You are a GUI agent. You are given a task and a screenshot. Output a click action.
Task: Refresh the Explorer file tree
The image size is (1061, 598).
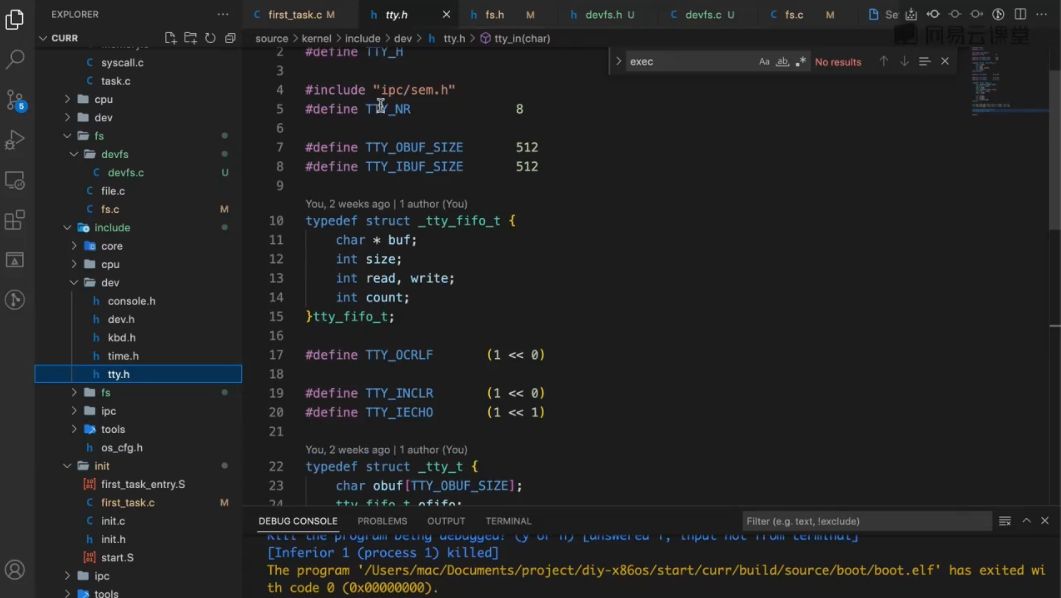click(x=210, y=38)
